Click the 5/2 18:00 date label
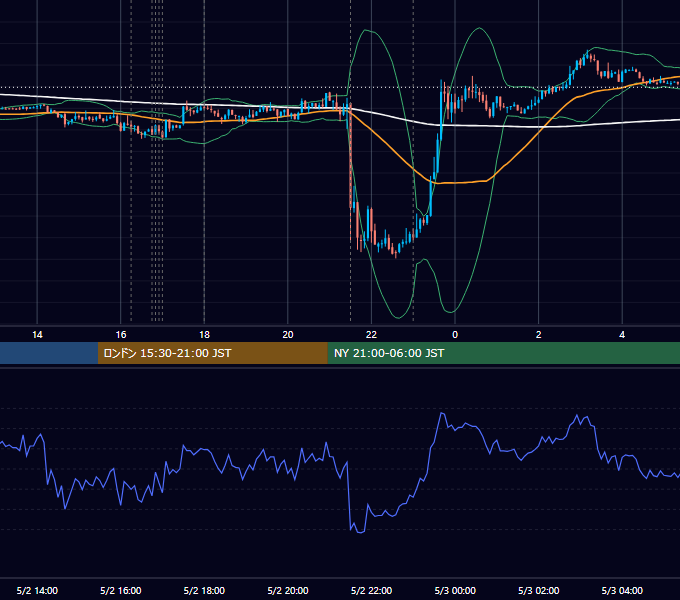The width and height of the screenshot is (680, 600). tap(204, 590)
